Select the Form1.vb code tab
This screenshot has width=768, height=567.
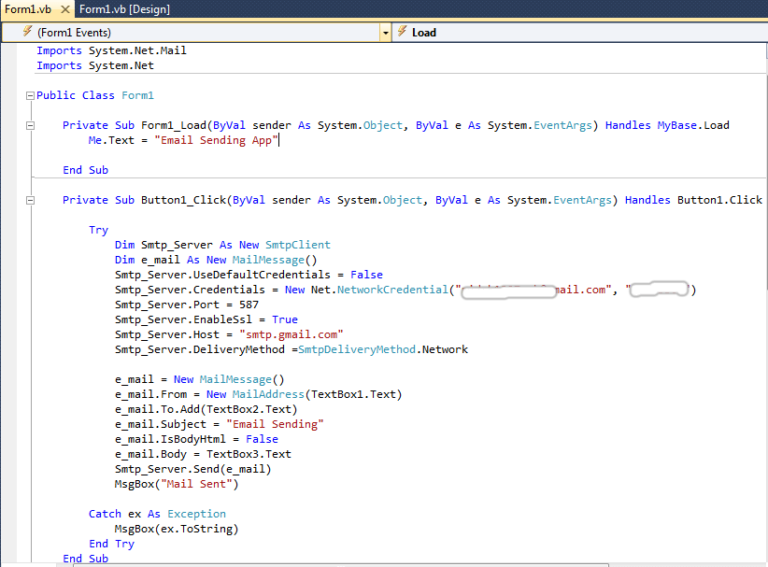(x=25, y=9)
